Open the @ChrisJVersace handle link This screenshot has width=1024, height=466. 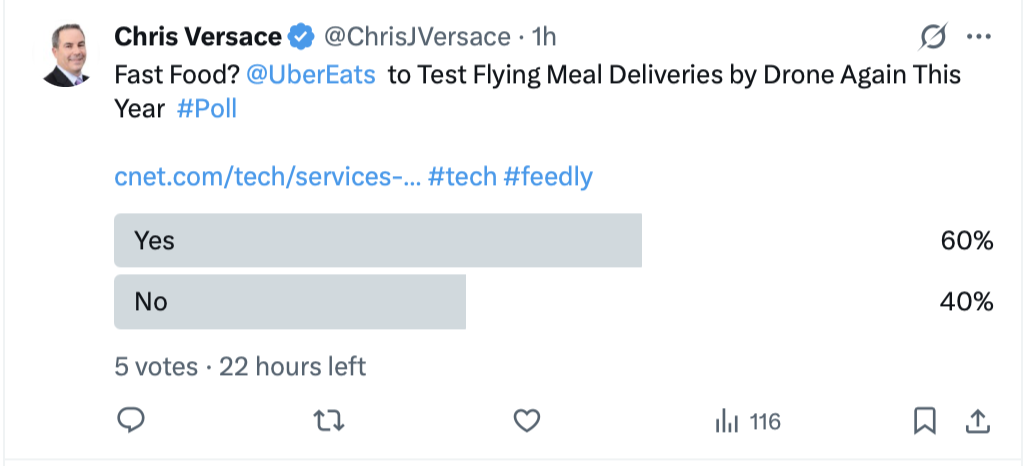417,38
